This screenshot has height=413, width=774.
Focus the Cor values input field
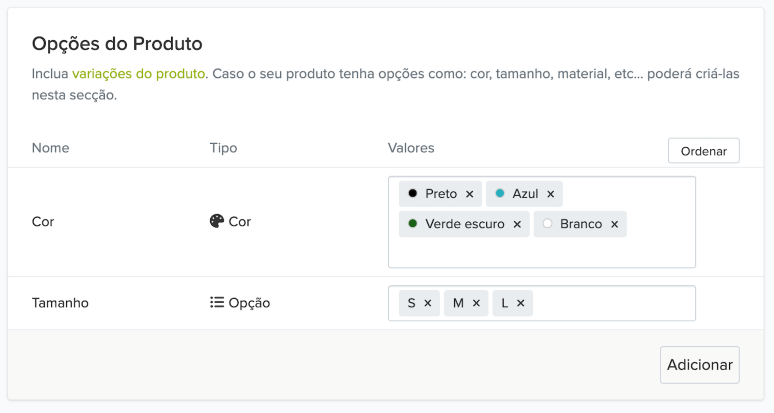click(x=540, y=252)
